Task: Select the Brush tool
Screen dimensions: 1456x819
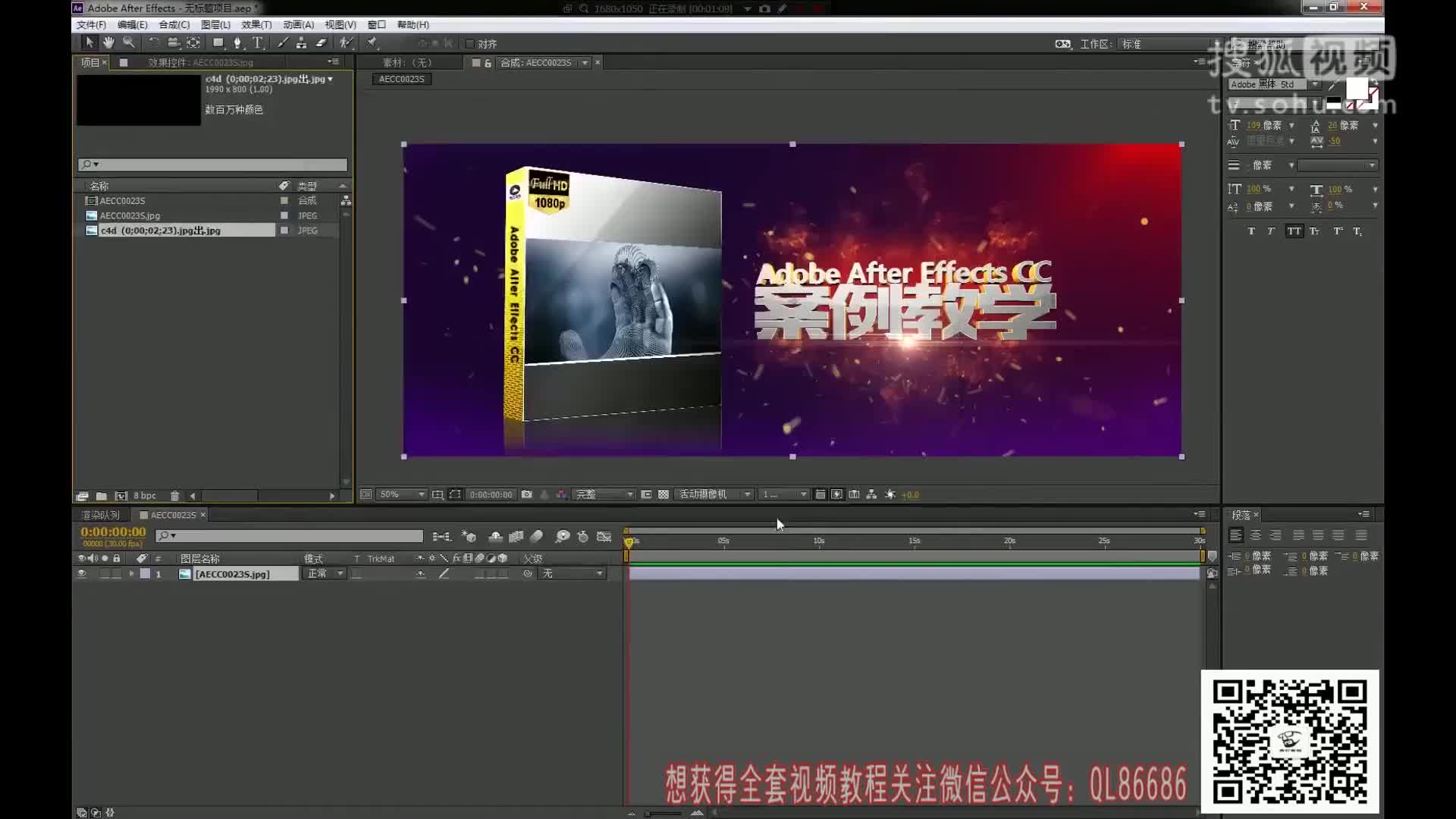Action: click(x=282, y=42)
